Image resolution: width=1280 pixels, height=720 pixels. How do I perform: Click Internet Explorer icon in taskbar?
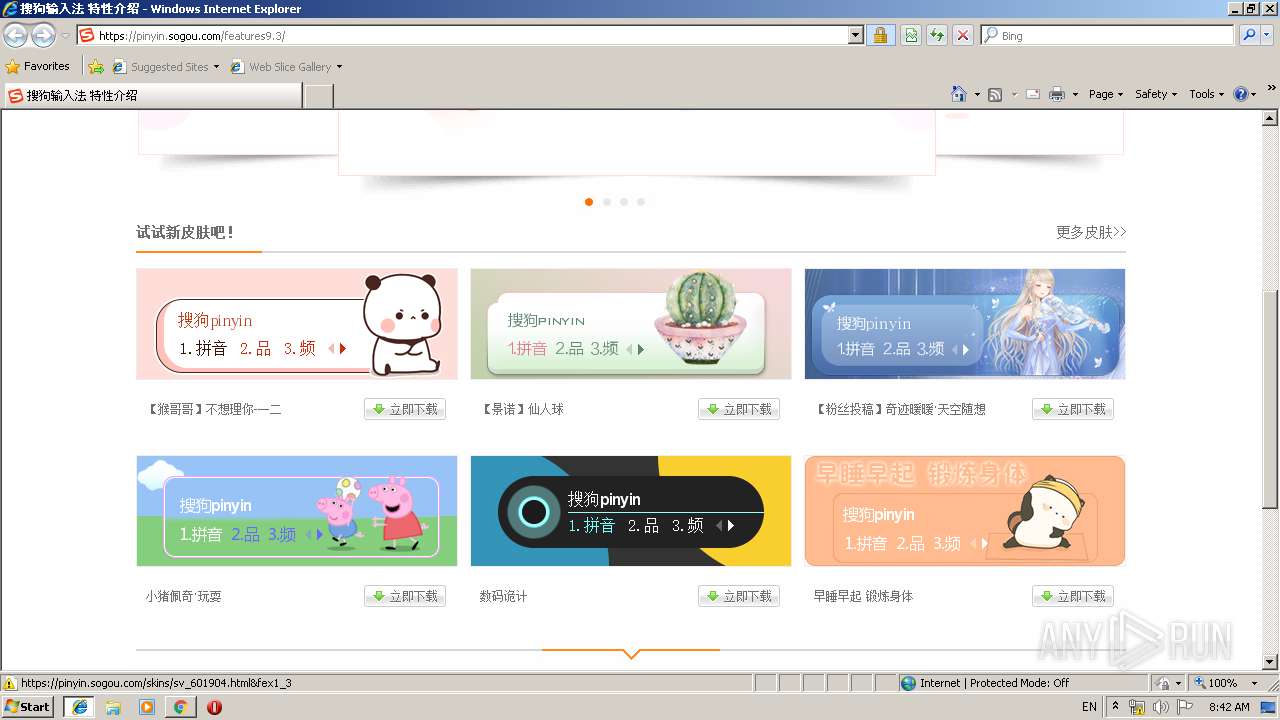coord(80,707)
